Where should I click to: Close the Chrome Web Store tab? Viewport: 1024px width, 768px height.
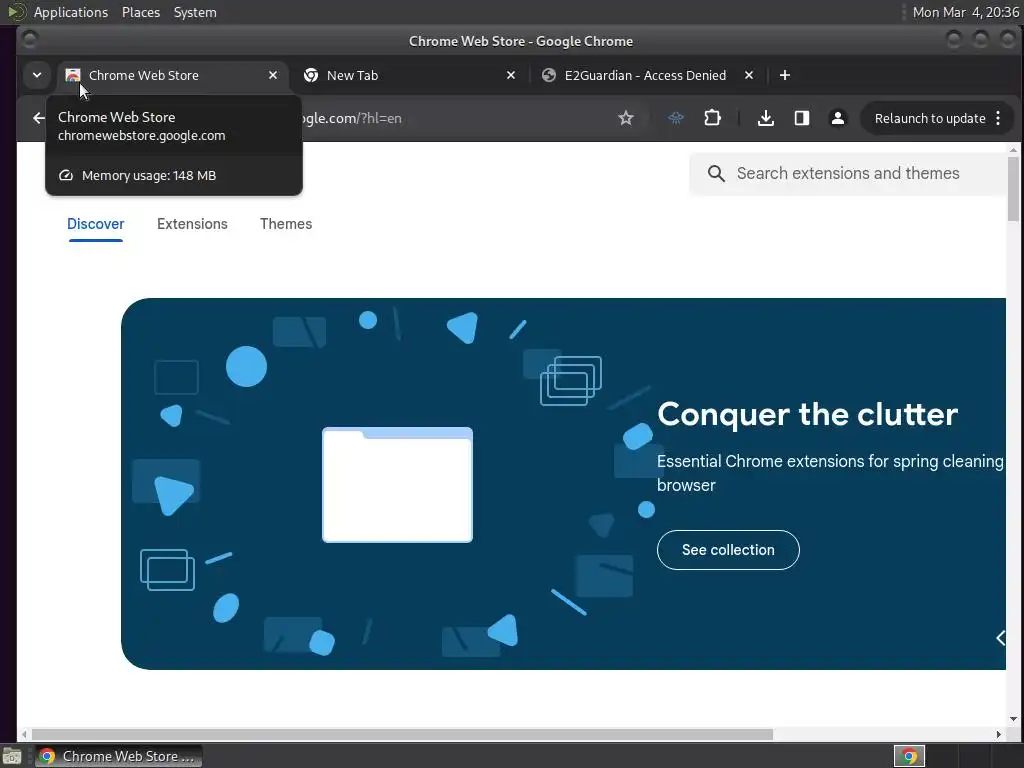(273, 75)
